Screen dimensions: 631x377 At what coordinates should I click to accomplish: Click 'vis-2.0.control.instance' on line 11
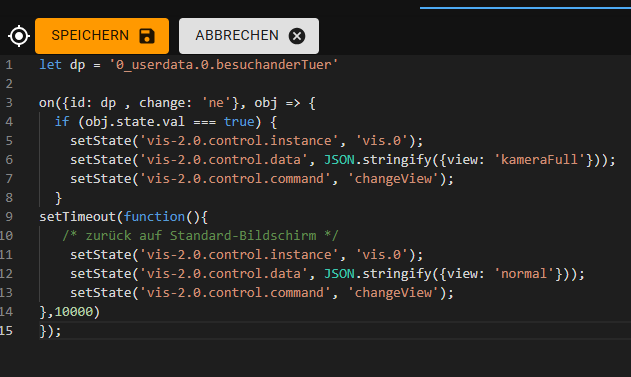pos(239,255)
